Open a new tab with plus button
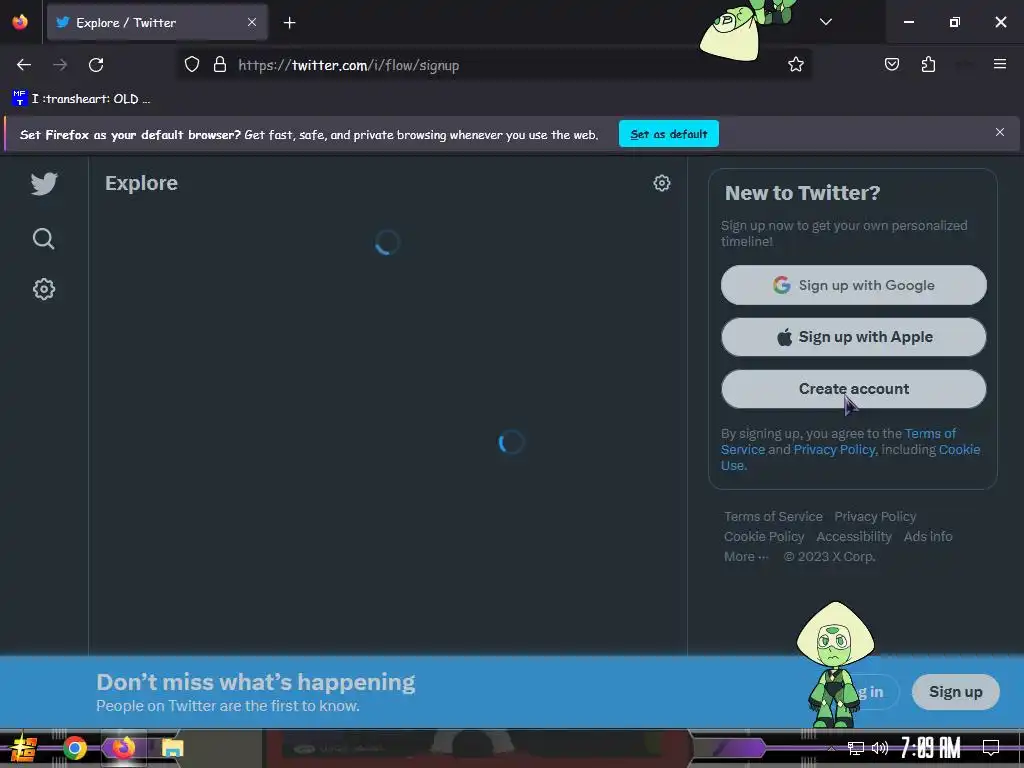This screenshot has width=1024, height=768. click(x=289, y=23)
